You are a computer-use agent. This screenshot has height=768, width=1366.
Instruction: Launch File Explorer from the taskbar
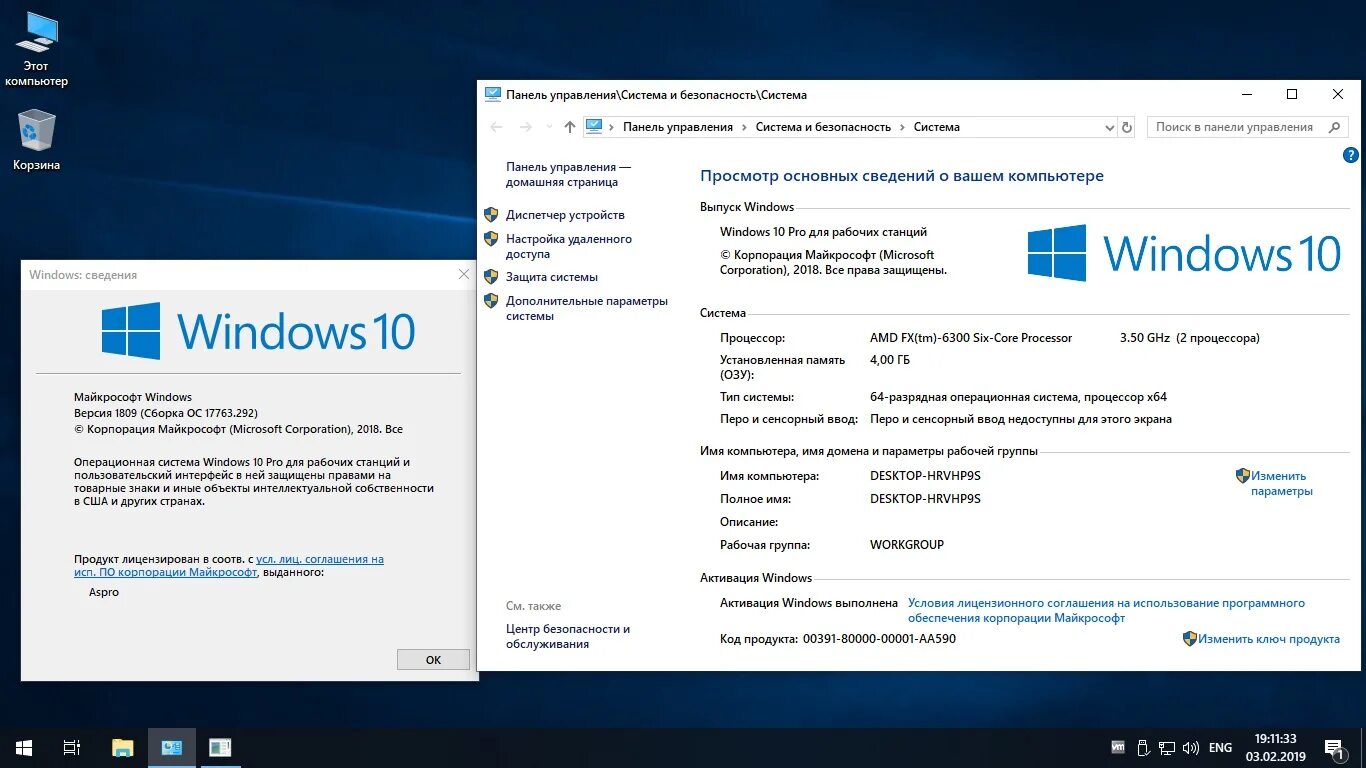point(122,747)
